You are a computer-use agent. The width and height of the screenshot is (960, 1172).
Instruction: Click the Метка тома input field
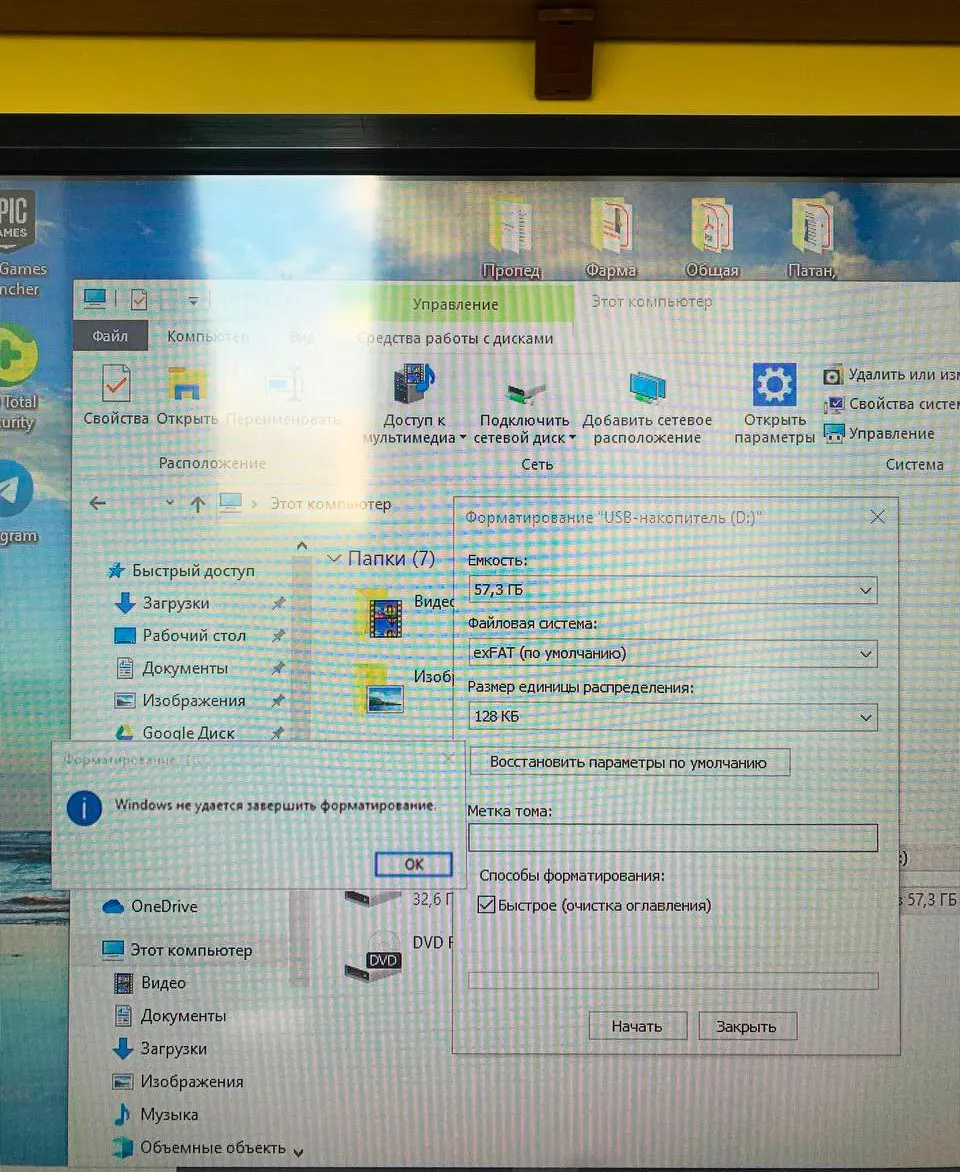(673, 838)
